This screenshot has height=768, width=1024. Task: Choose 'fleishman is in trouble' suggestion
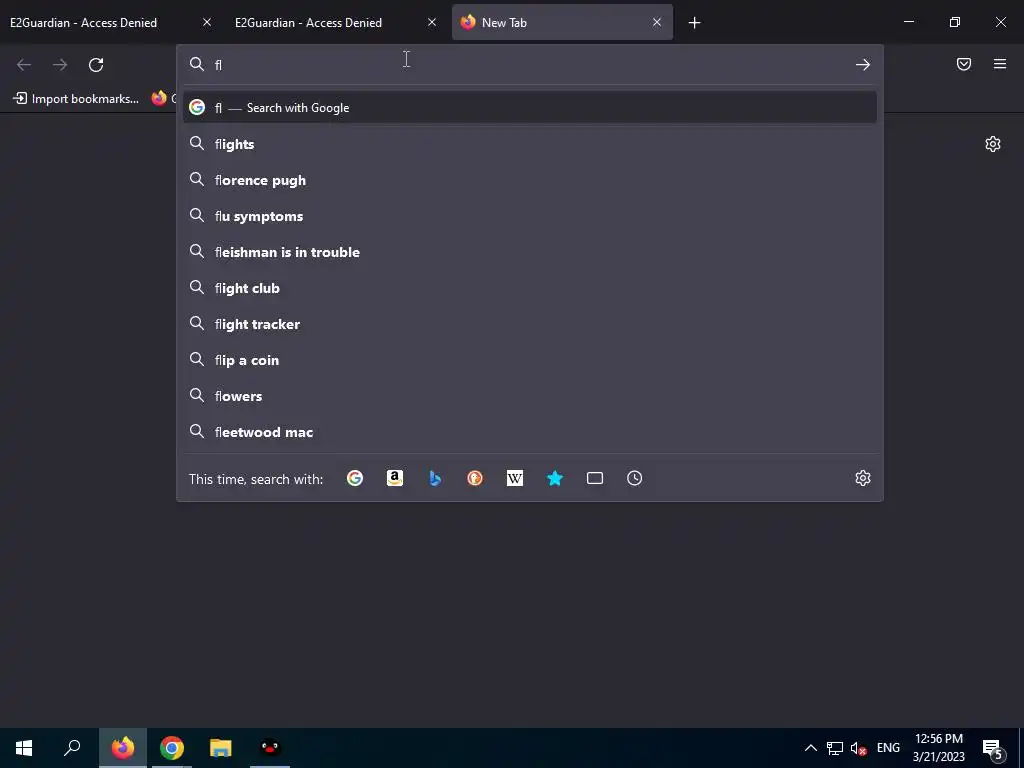point(530,252)
